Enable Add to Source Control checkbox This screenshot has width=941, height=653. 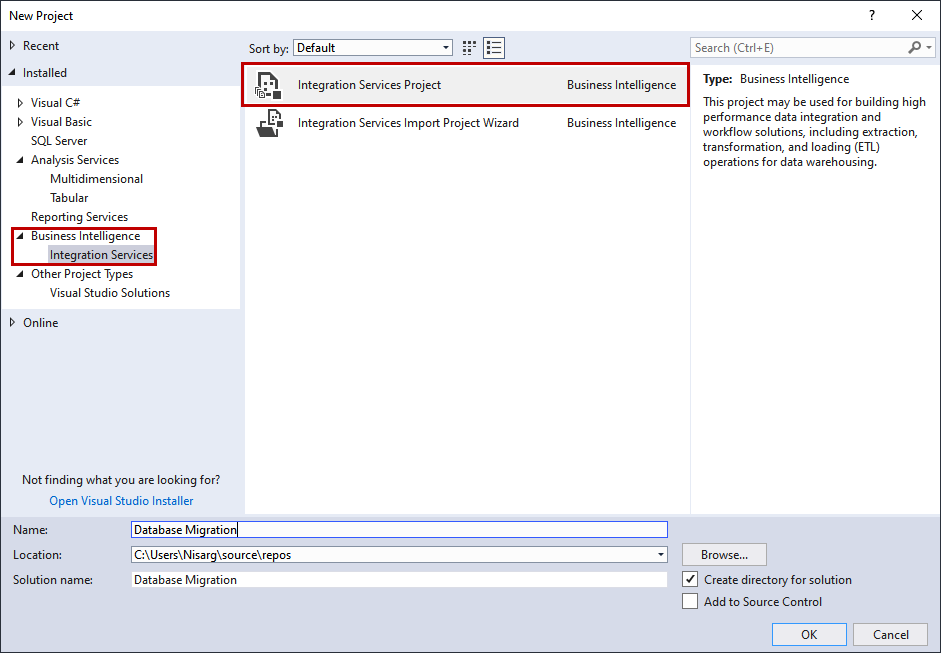point(690,601)
